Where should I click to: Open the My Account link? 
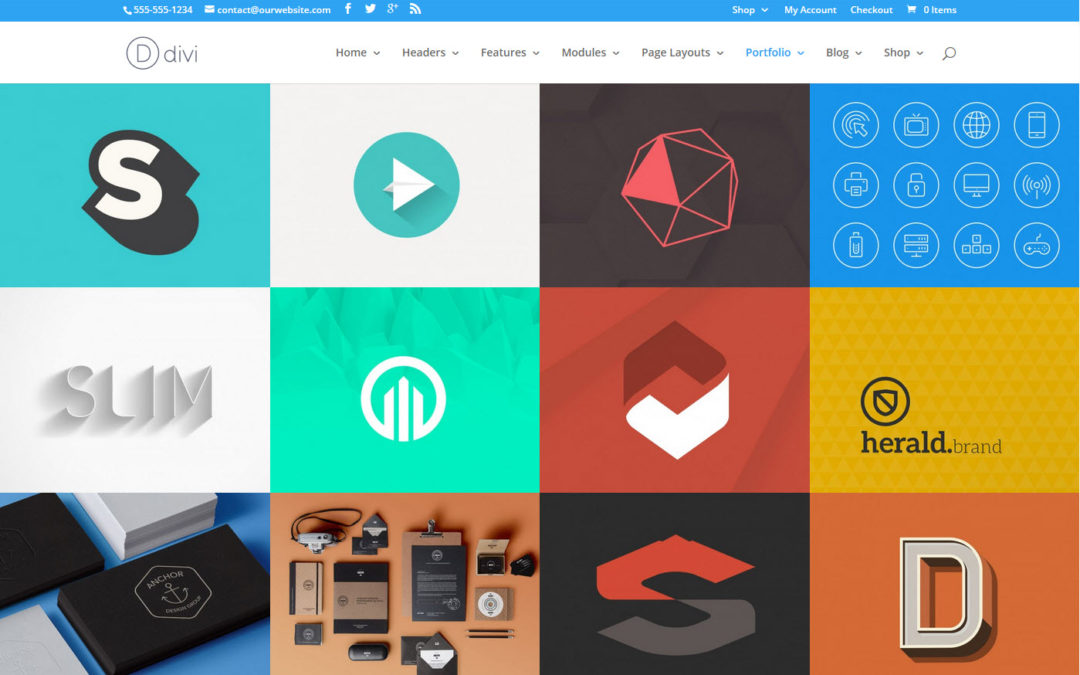coord(810,10)
